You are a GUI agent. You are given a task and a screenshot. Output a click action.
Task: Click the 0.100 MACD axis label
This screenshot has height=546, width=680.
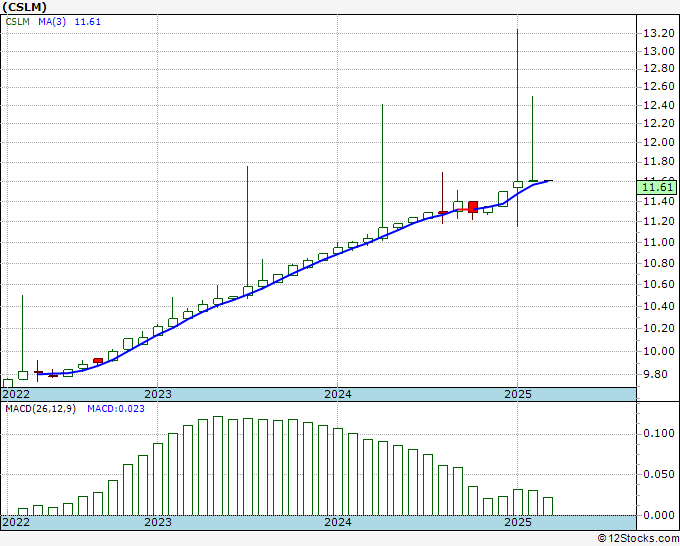(x=658, y=433)
